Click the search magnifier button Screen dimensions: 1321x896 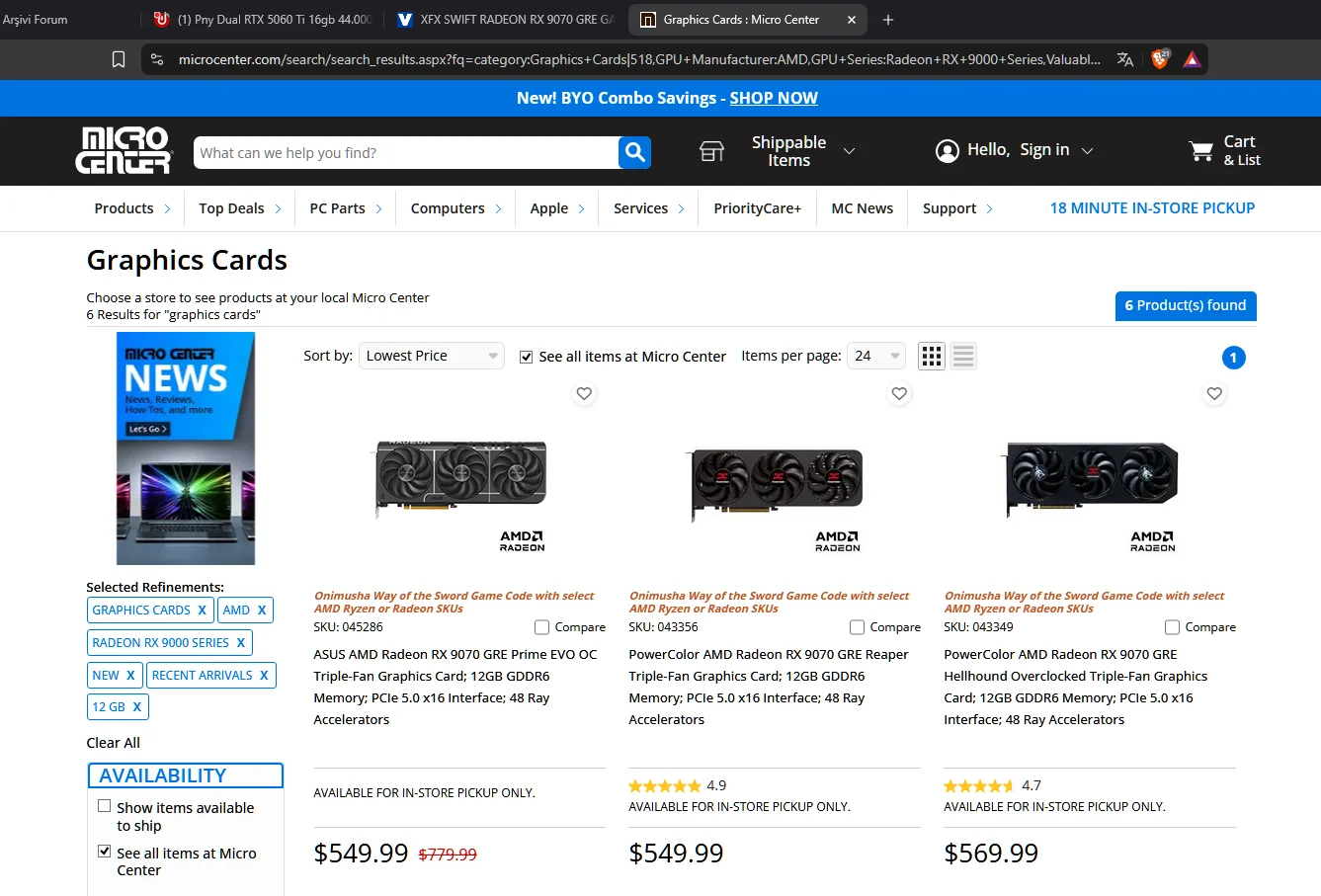point(634,152)
